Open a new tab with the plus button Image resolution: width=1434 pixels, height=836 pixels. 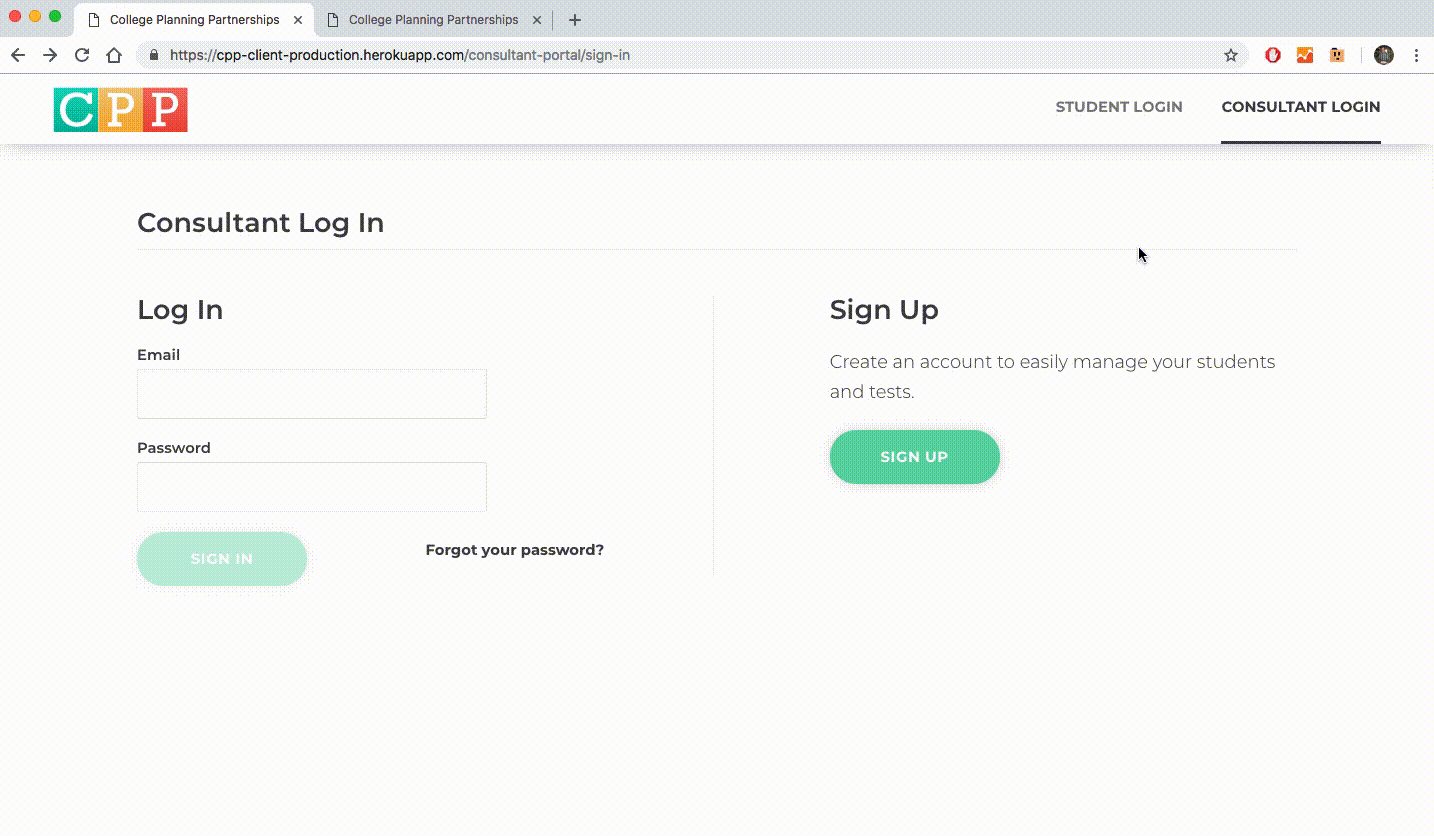point(574,20)
